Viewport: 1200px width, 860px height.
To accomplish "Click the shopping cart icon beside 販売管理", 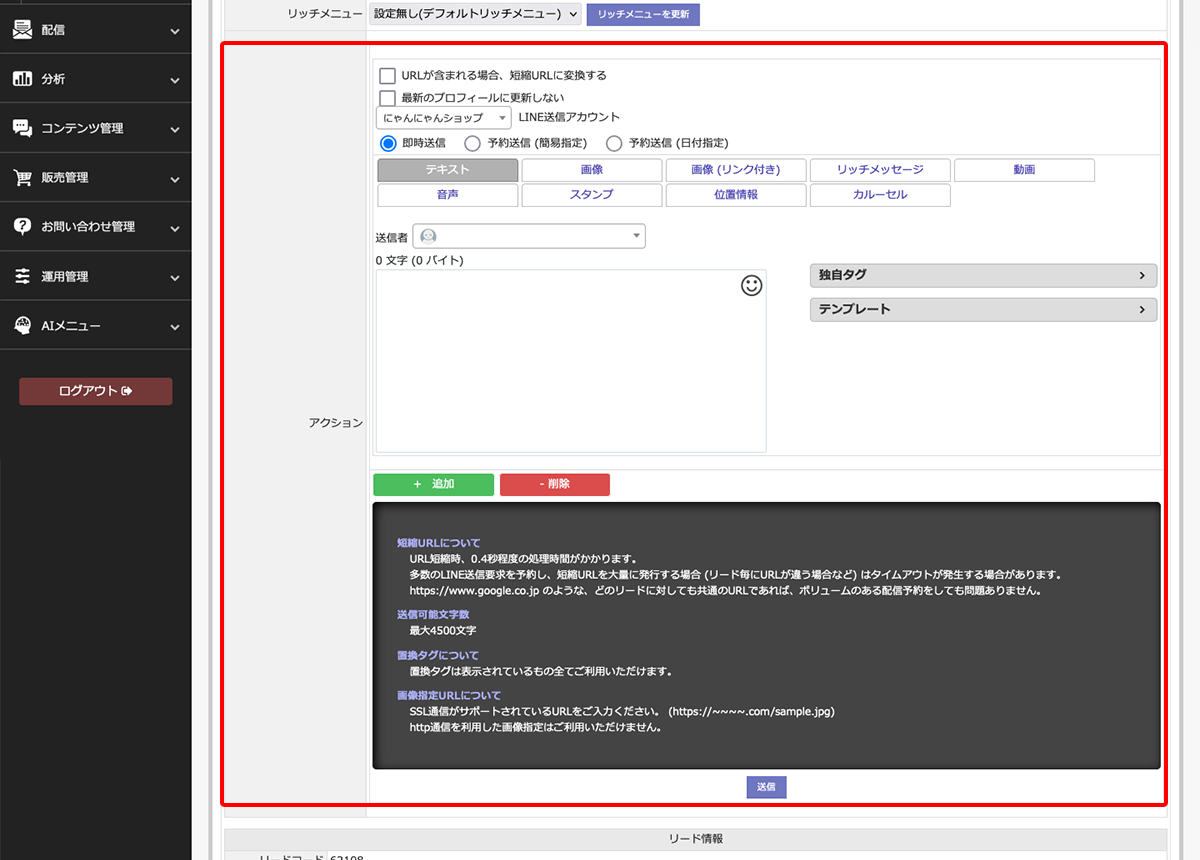I will click(22, 178).
